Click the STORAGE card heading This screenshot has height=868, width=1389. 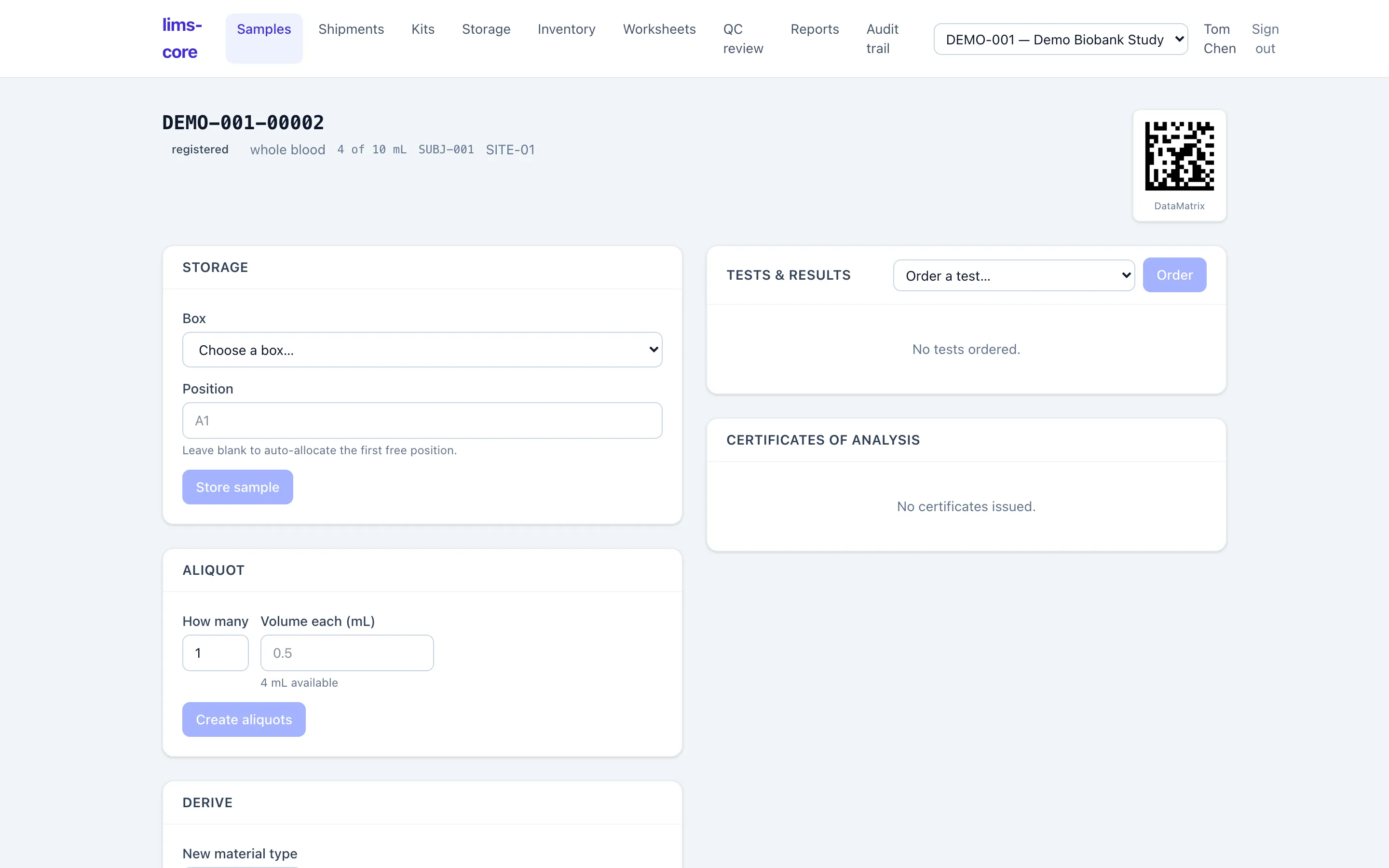pos(215,268)
